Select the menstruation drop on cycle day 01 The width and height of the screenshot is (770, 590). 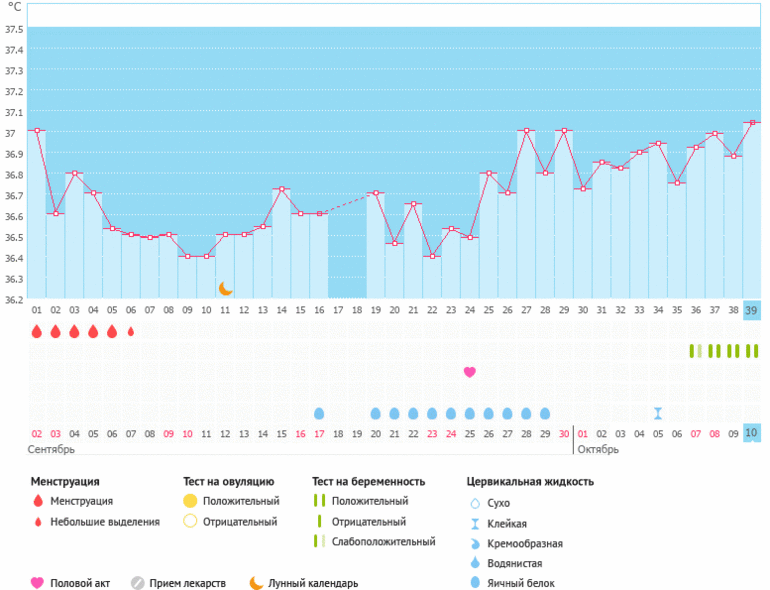(37, 331)
